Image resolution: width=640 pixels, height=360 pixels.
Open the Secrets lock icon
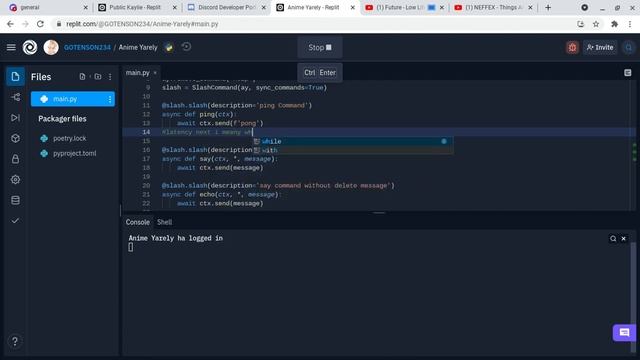tap(15, 159)
